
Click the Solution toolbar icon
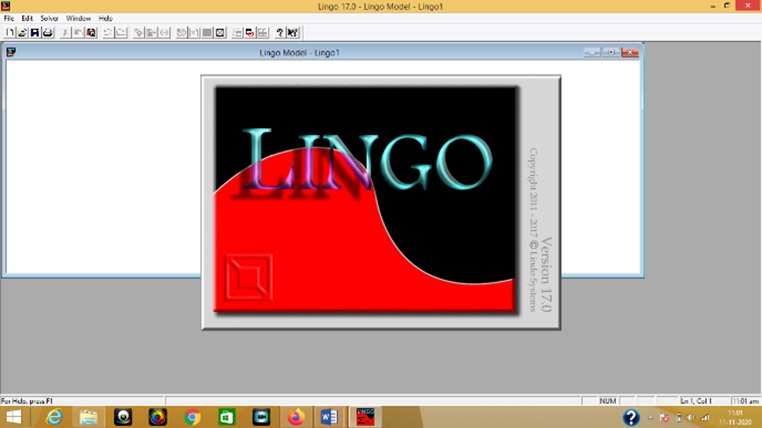194,33
